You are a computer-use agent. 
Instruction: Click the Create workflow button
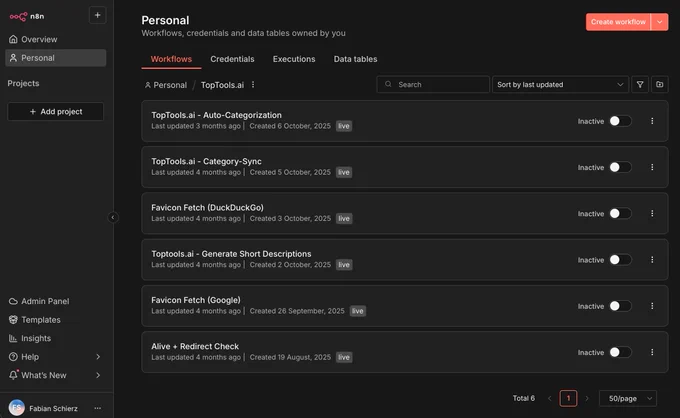(618, 22)
